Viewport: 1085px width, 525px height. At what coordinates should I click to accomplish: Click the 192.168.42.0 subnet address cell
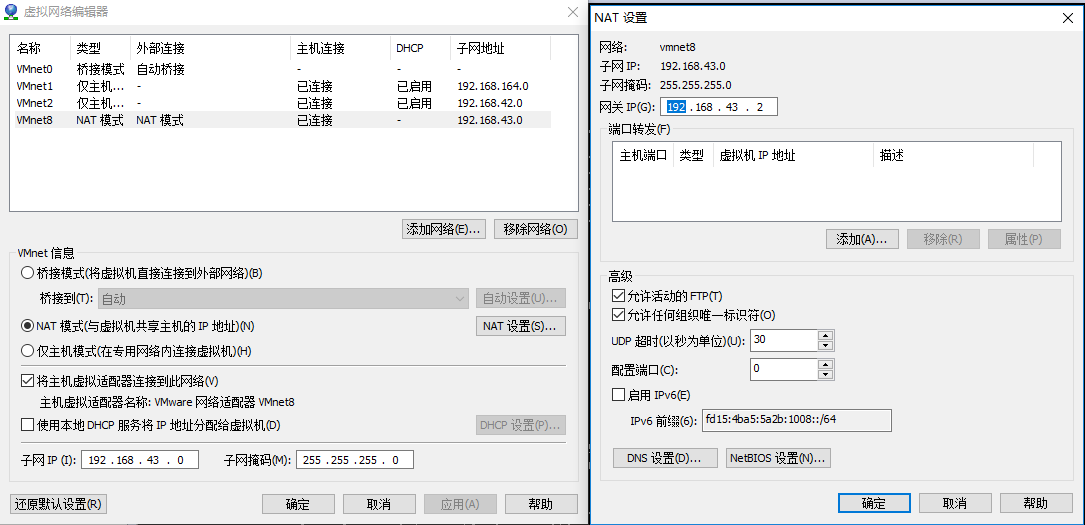(x=490, y=103)
